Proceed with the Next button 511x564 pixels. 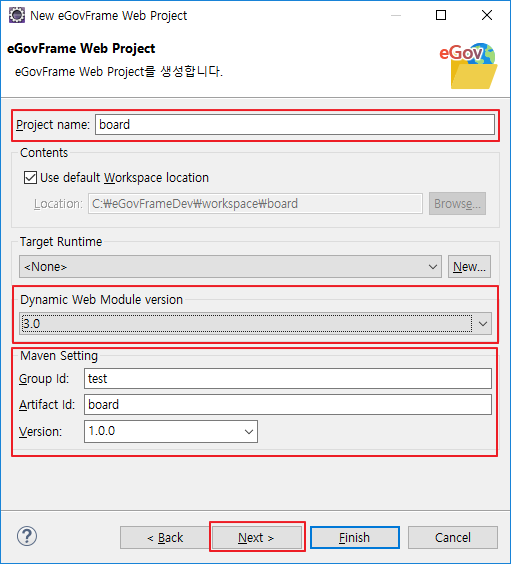pyautogui.click(x=257, y=538)
